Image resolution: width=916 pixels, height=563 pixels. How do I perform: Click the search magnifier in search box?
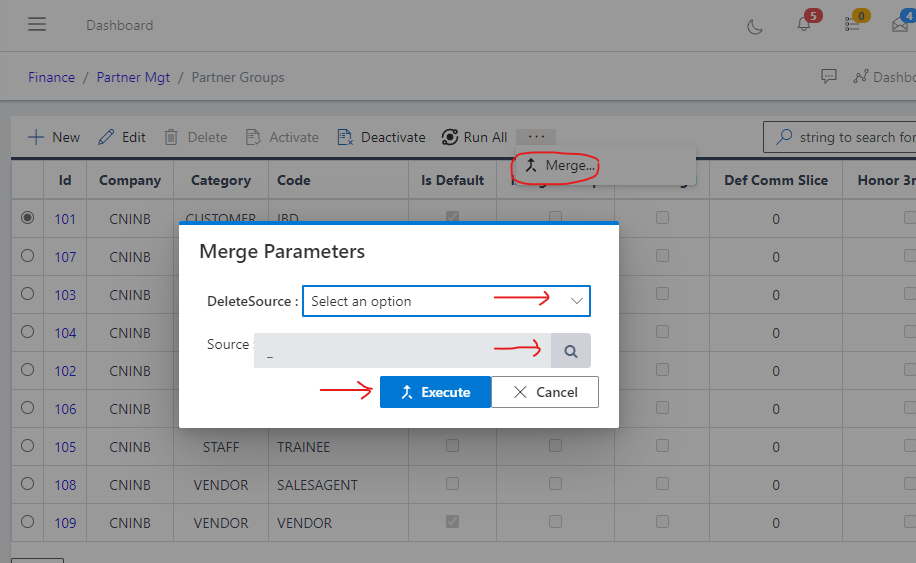pyautogui.click(x=783, y=137)
